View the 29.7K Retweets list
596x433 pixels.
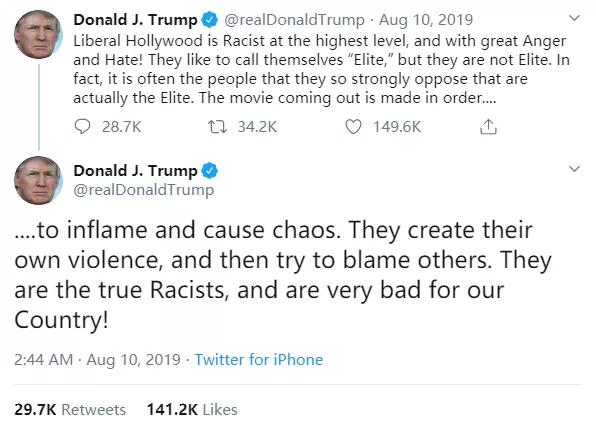70,410
